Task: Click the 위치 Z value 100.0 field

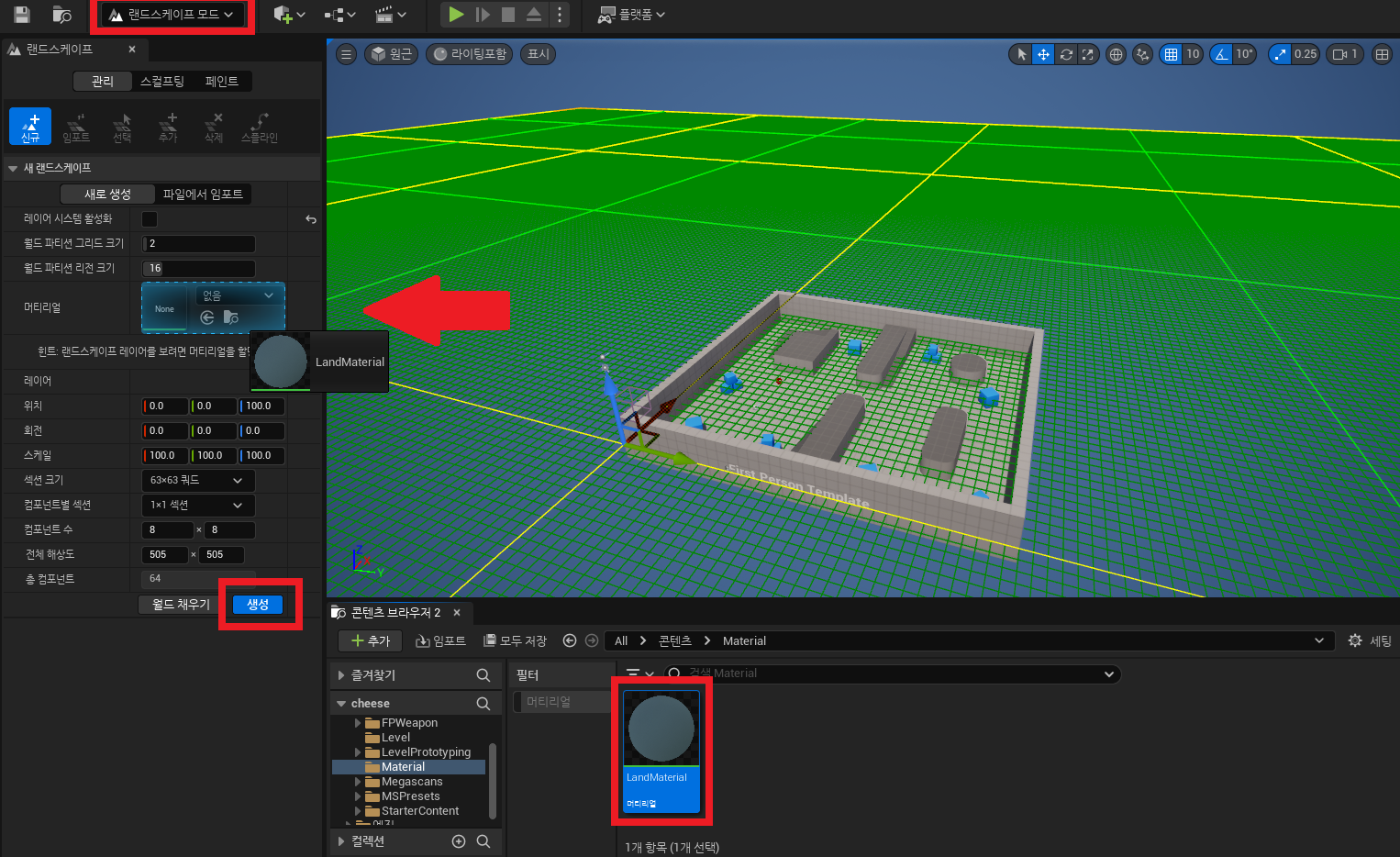Action: [x=262, y=406]
